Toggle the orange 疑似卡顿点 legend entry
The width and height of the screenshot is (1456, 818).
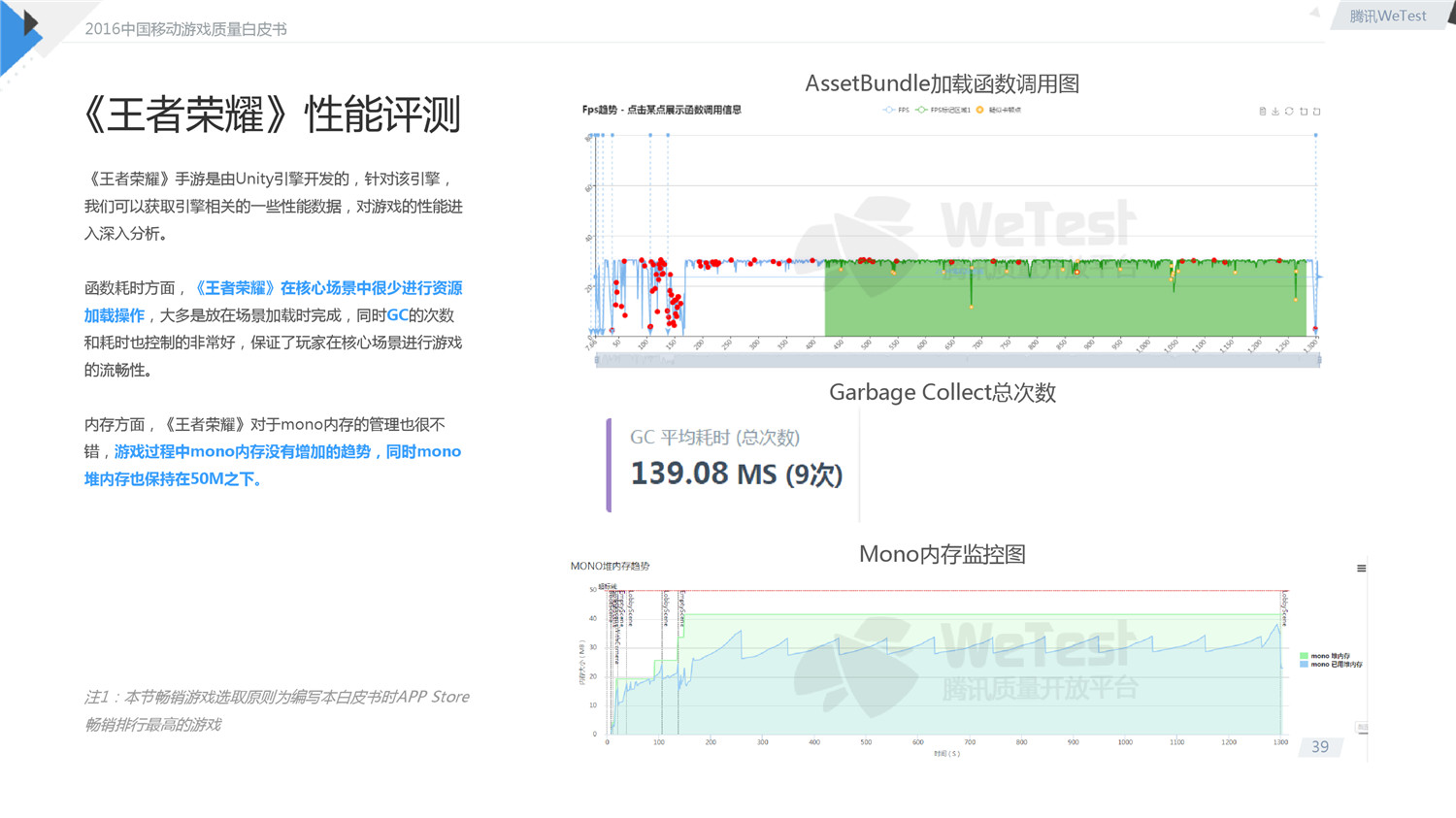[998, 110]
